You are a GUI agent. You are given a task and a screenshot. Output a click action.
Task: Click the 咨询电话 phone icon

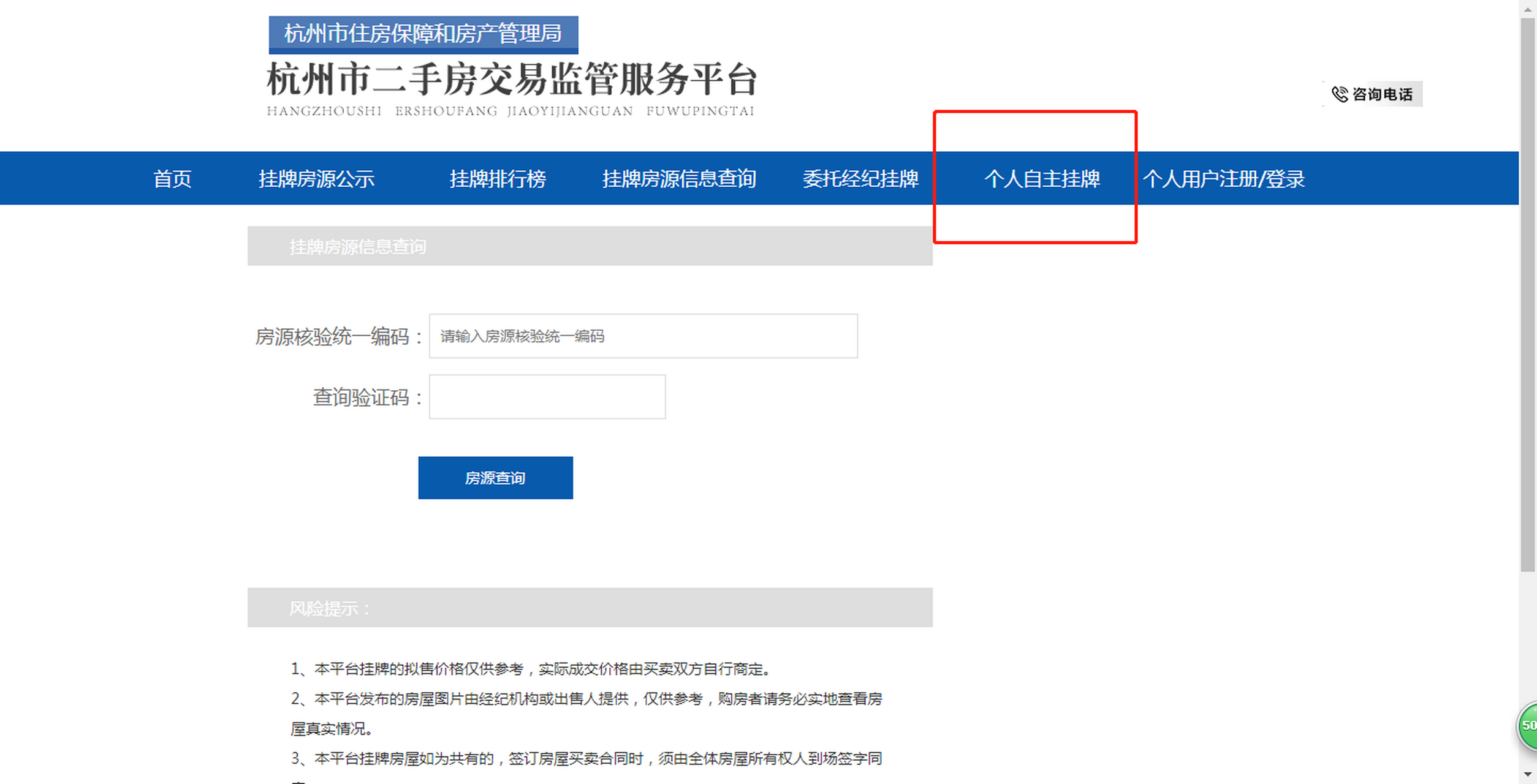(1340, 94)
